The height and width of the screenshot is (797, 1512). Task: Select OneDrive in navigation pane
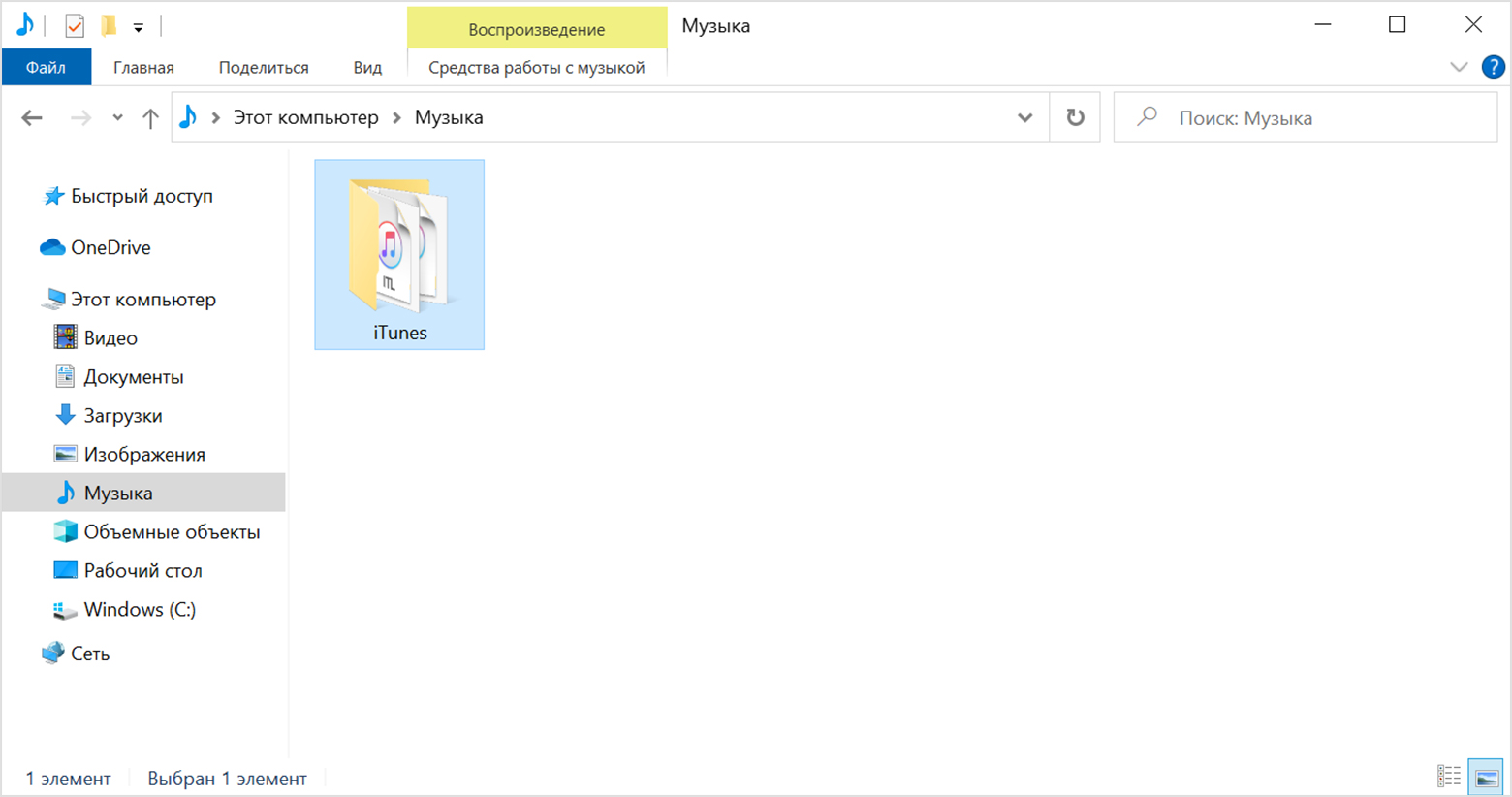(110, 247)
